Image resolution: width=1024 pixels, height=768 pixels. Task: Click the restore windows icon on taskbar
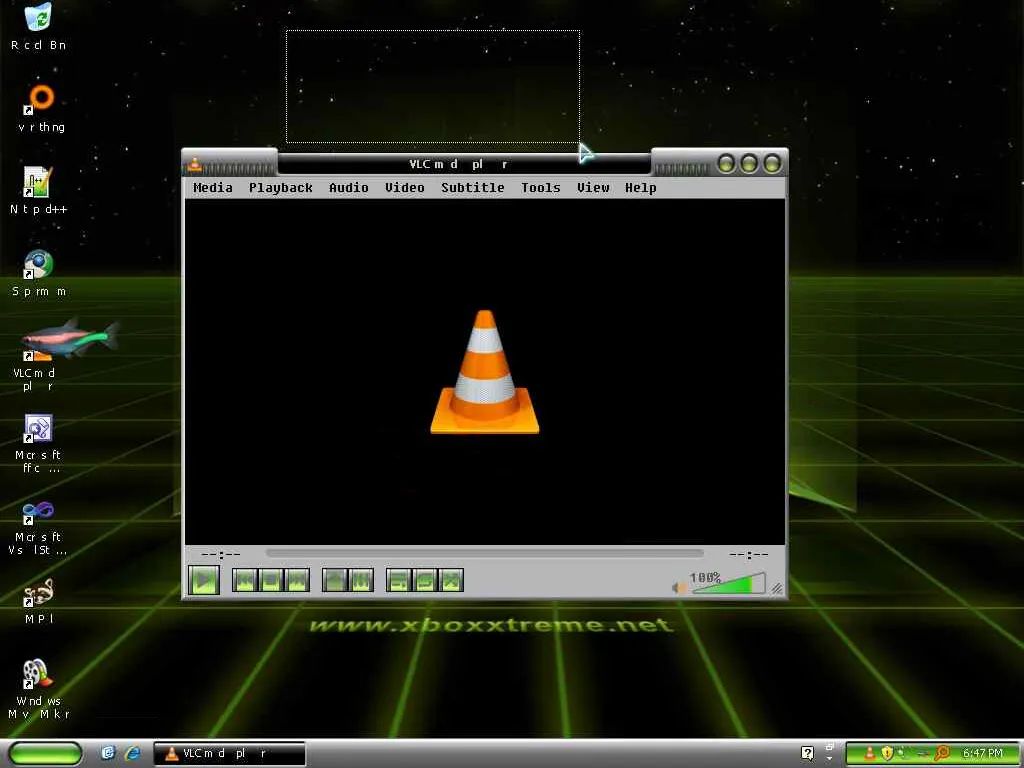coord(830,746)
